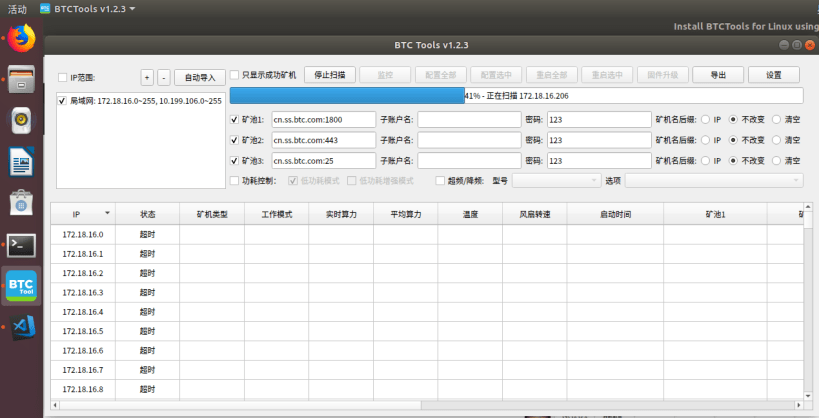The width and height of the screenshot is (819, 418).
Task: Uncheck the 局域网 172.18.16.0~255 range checkbox
Action: (x=62, y=101)
